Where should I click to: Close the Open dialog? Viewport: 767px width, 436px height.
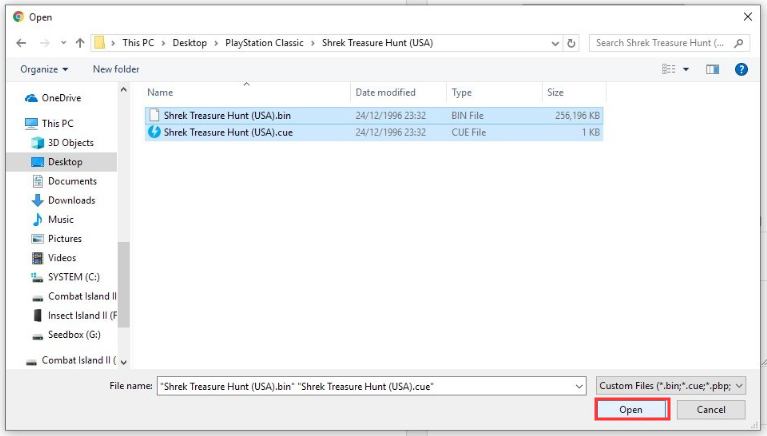pos(747,17)
